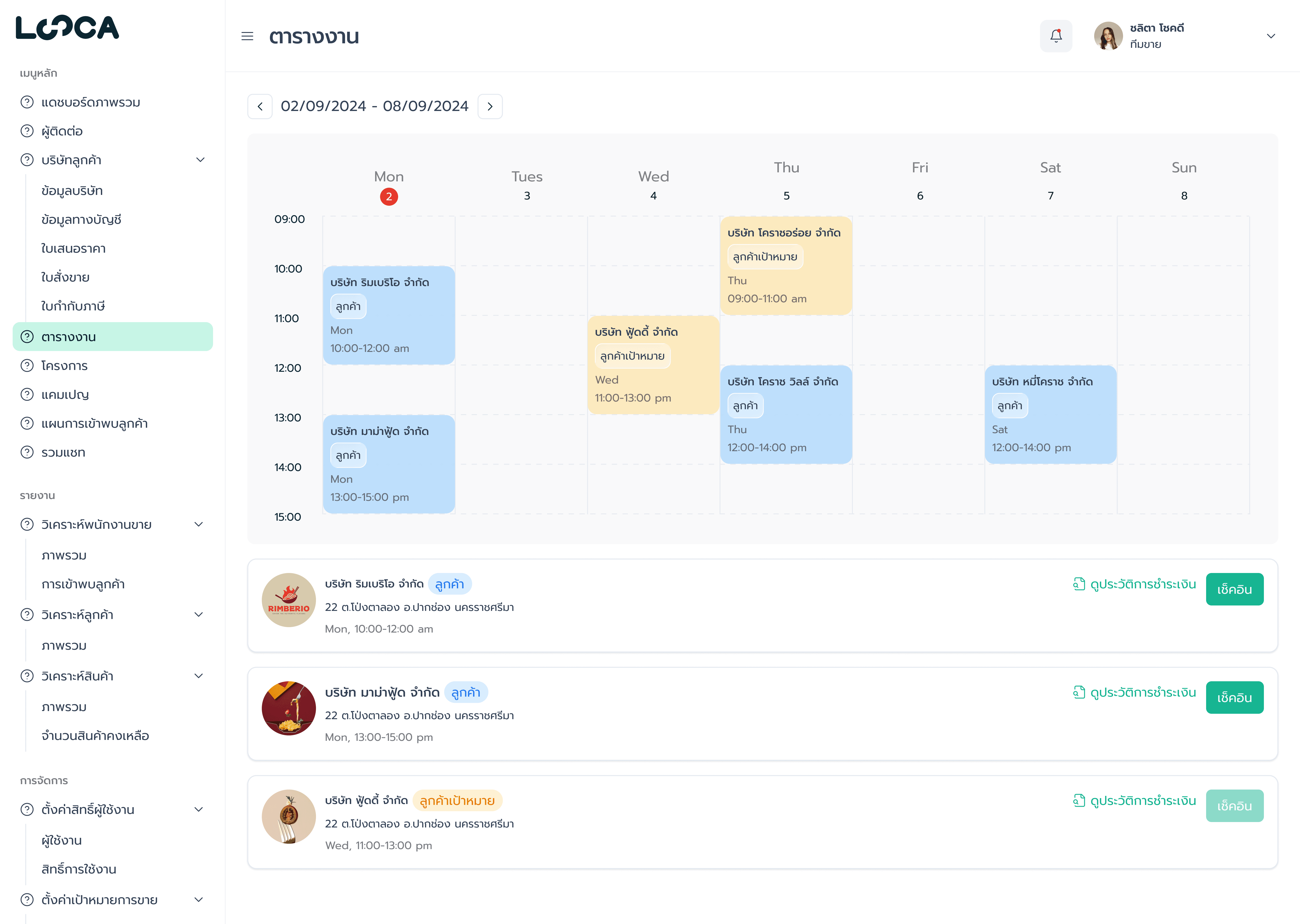This screenshot has height=924, width=1300.
Task: Go to previous week with left arrow
Action: pyautogui.click(x=260, y=106)
